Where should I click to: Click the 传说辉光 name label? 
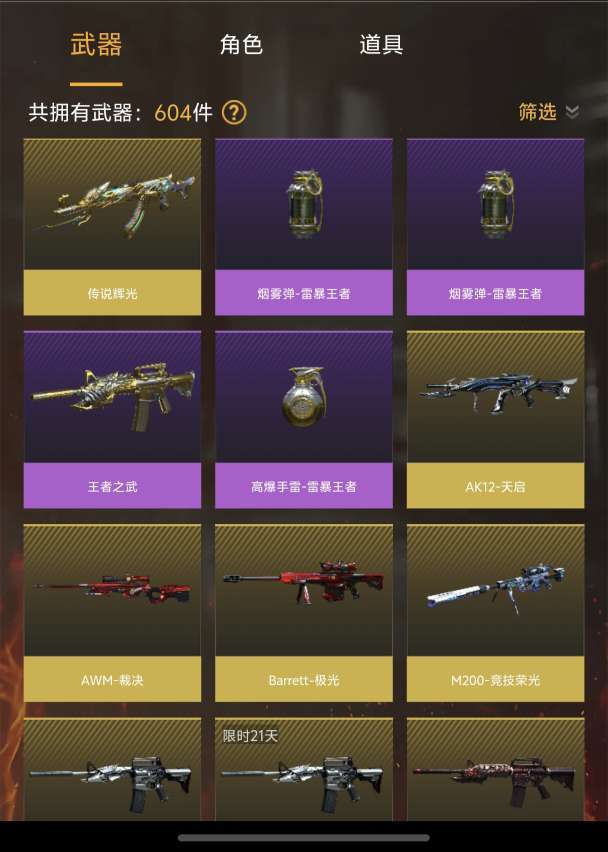point(112,293)
